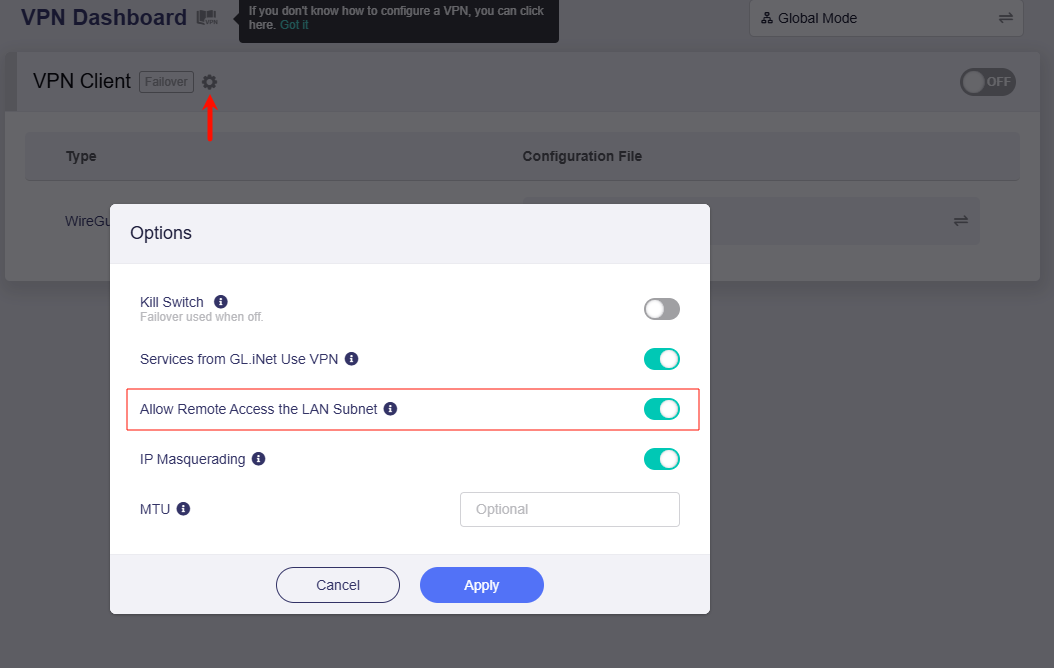Image resolution: width=1054 pixels, height=668 pixels.
Task: Click the VPN Client settings gear icon
Action: tap(209, 82)
